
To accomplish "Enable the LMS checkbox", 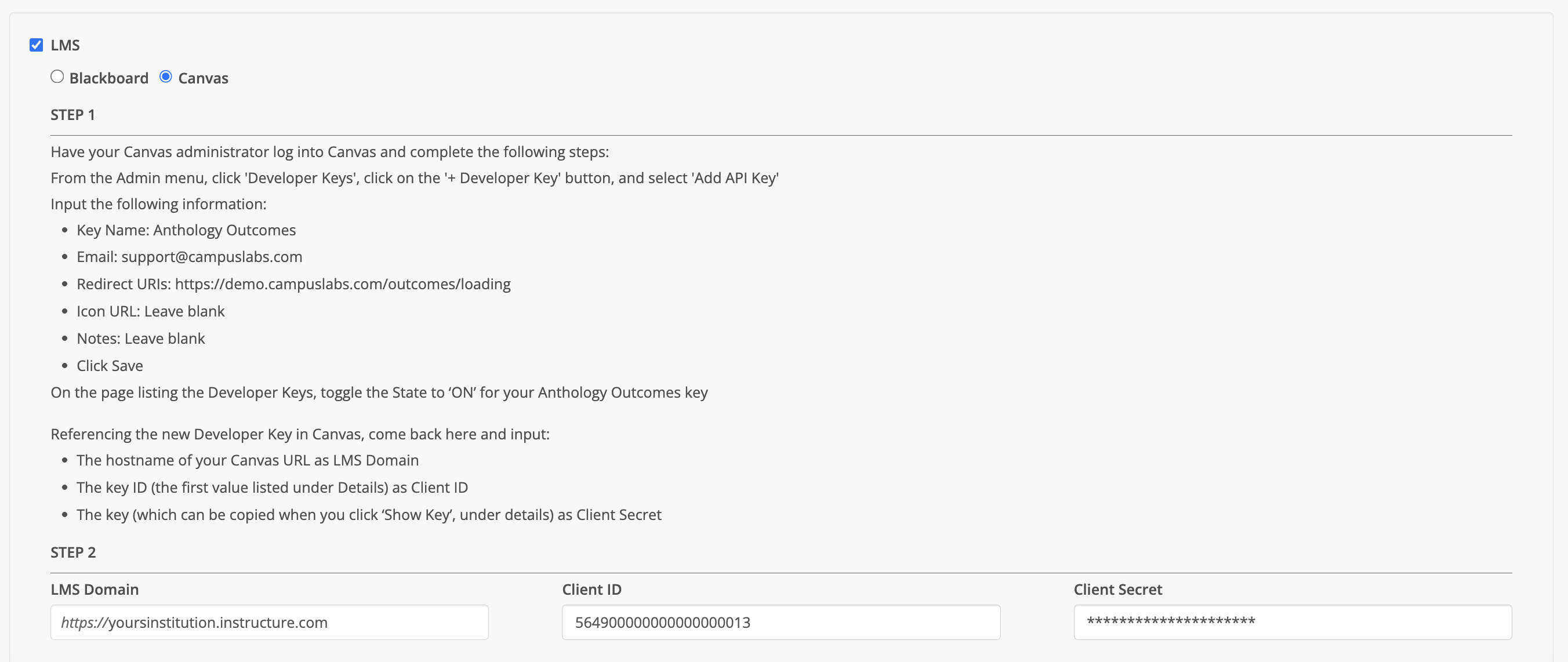I will pyautogui.click(x=36, y=45).
